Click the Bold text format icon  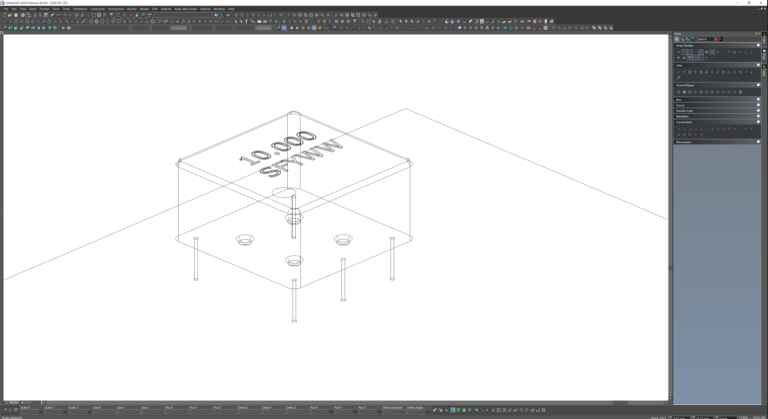(284, 22)
